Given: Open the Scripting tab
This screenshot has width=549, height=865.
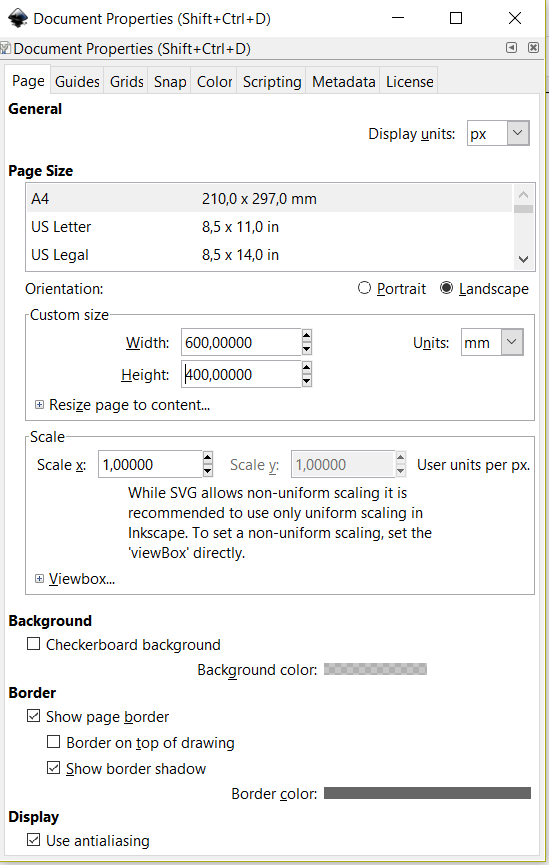Looking at the screenshot, I should (x=272, y=82).
